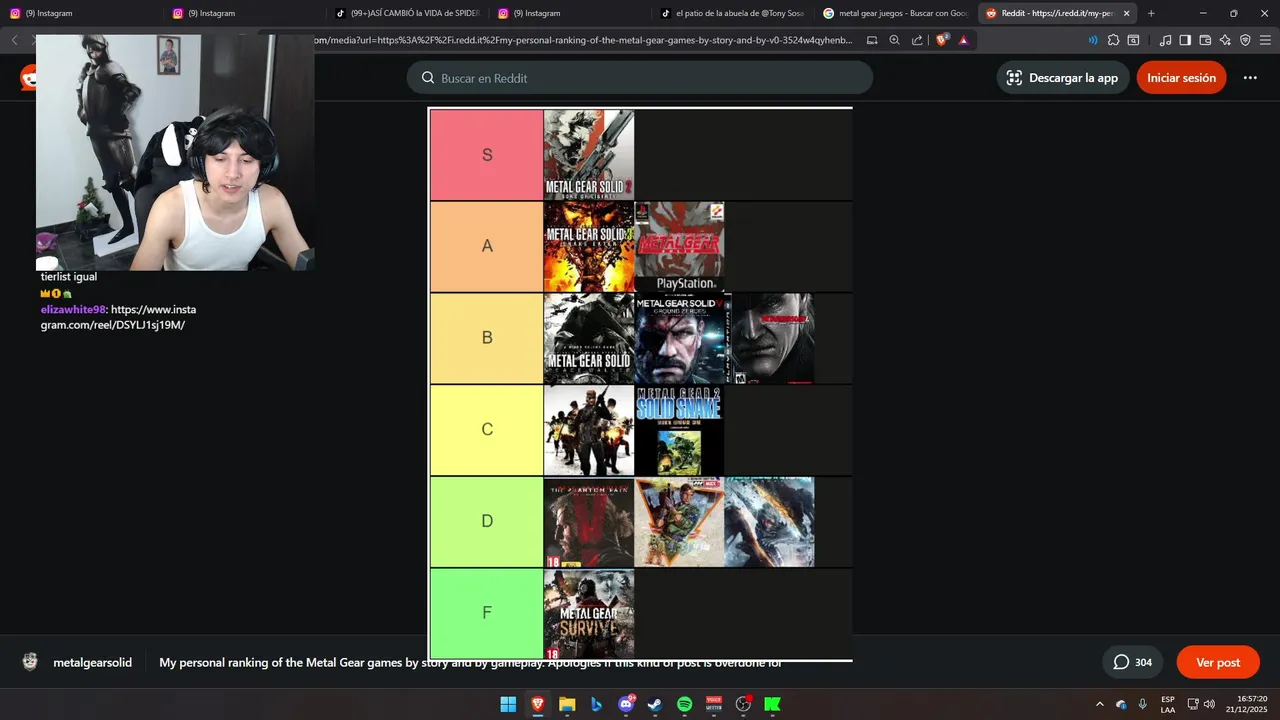Click The Phantom Pain cover in D tier
The height and width of the screenshot is (720, 1280).
pyautogui.click(x=589, y=522)
